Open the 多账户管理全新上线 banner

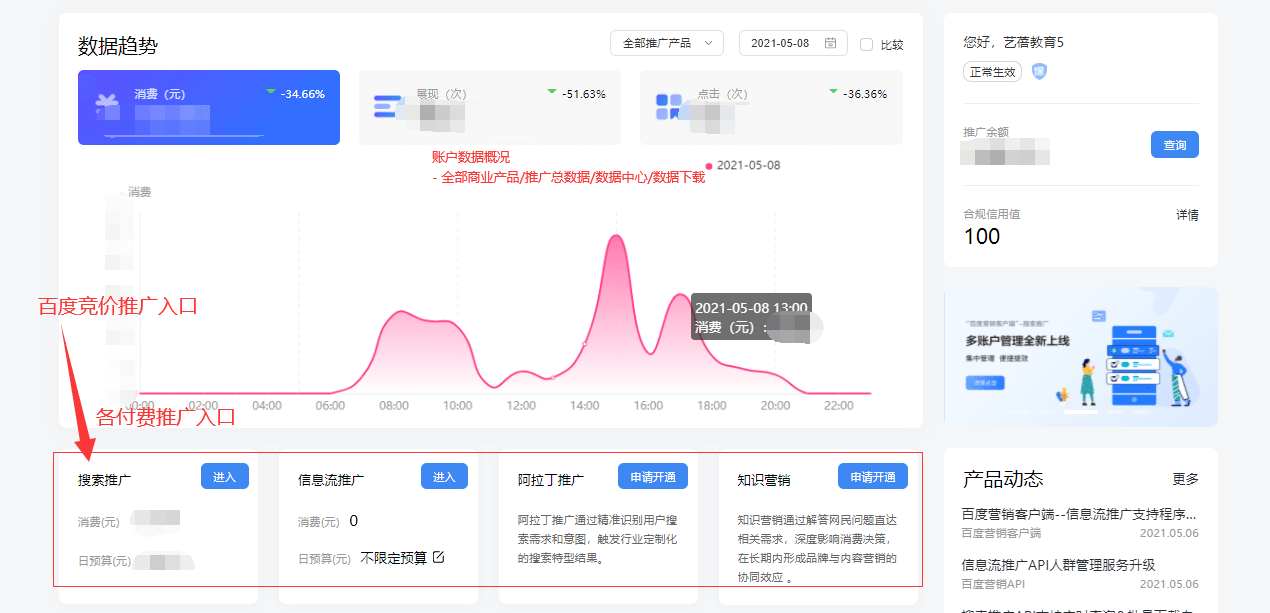coord(1081,357)
